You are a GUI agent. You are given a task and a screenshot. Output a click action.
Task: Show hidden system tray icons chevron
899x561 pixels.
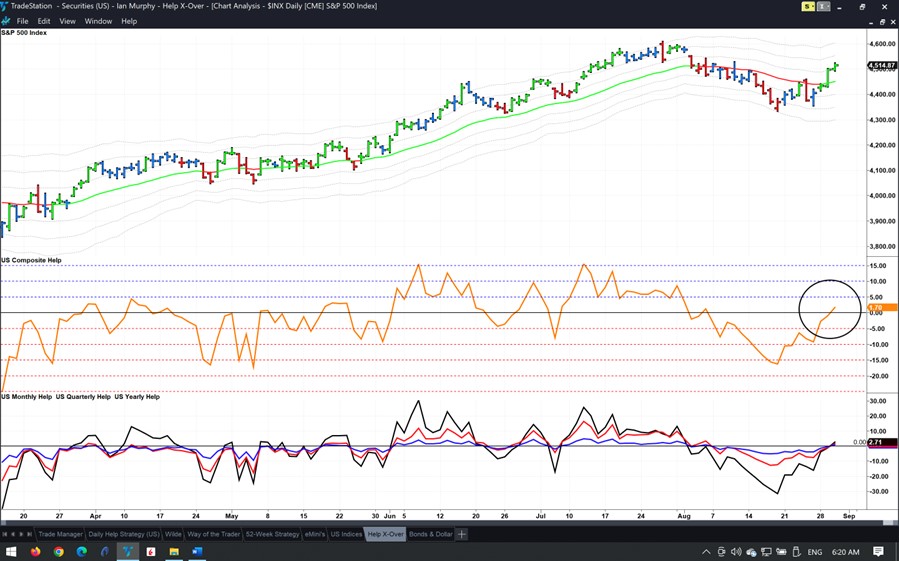coord(706,551)
